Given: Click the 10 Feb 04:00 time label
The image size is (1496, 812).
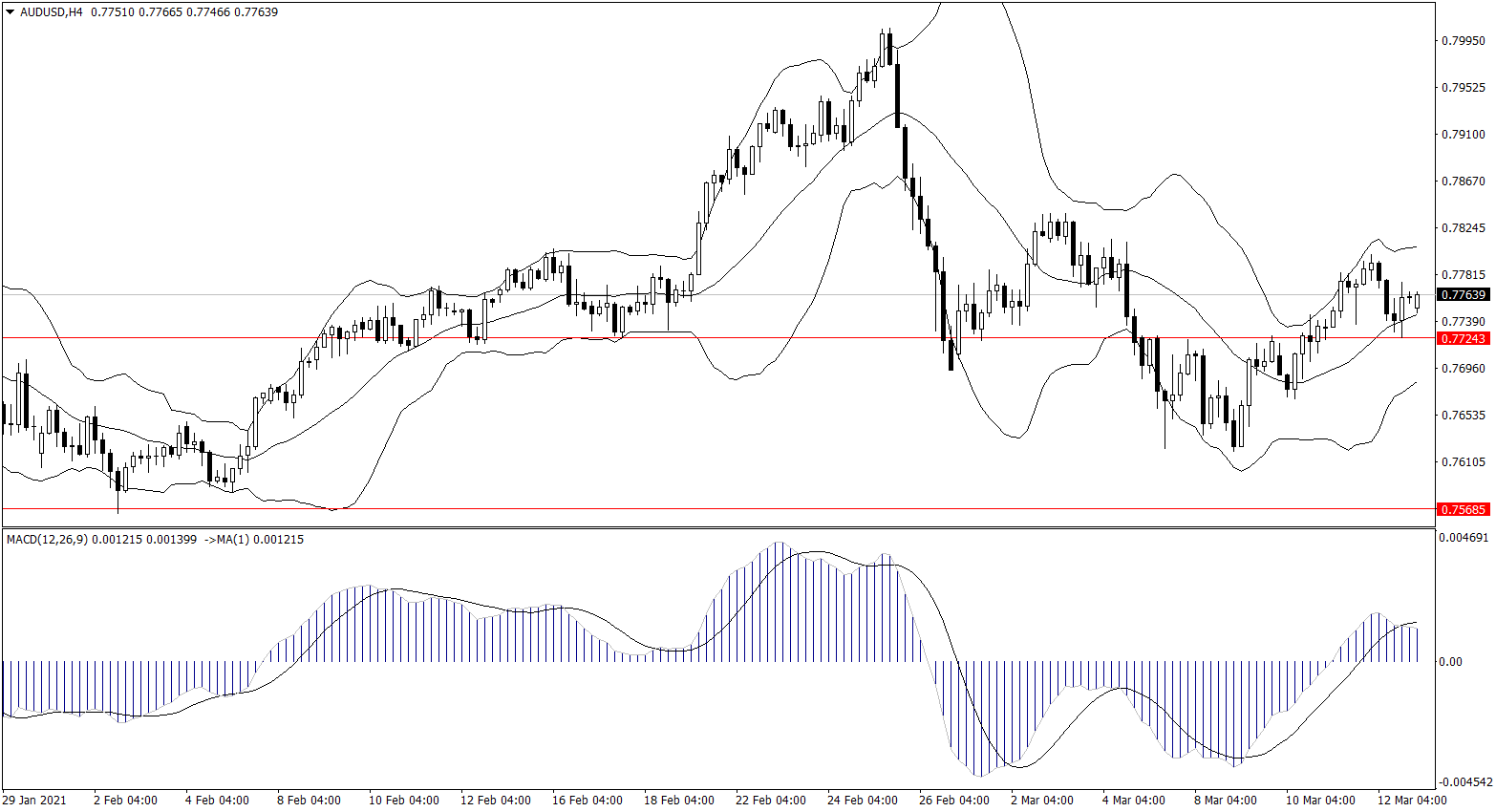Looking at the screenshot, I should tap(403, 801).
